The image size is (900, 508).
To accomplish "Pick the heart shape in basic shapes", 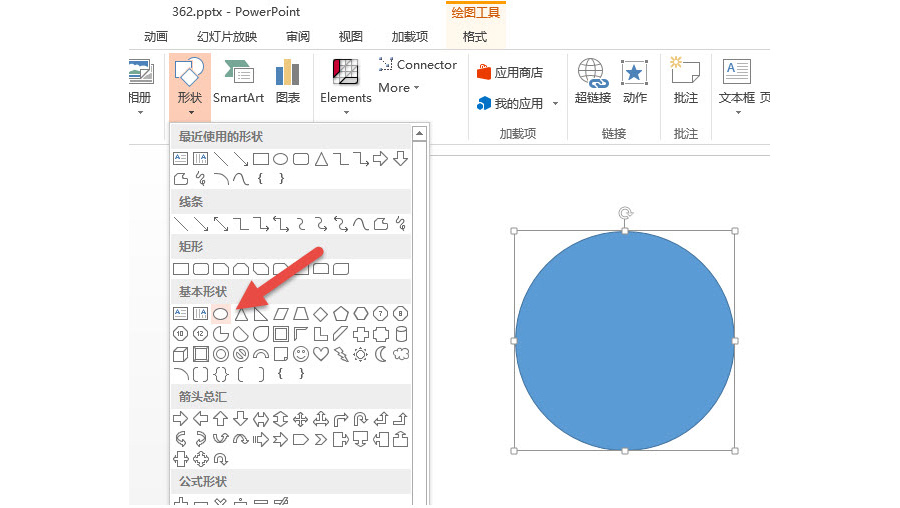I will 321,354.
